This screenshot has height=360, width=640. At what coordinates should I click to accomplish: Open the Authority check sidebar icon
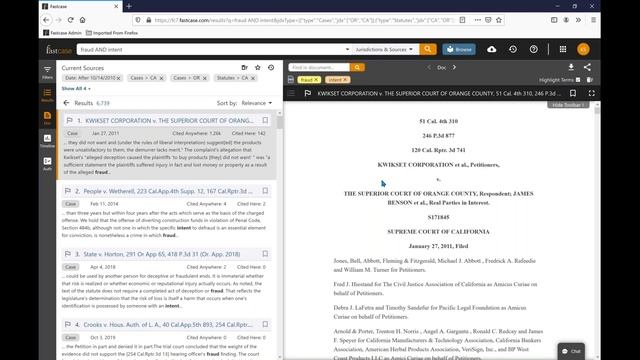click(x=47, y=163)
